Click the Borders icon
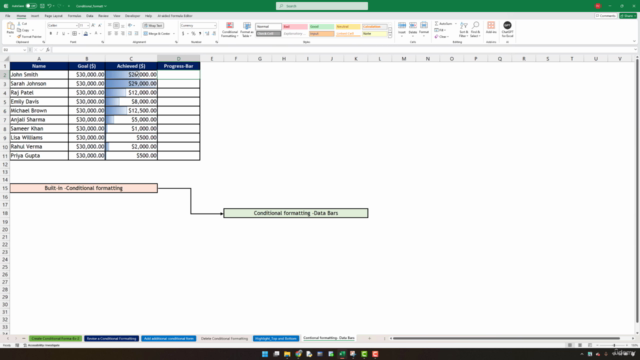This screenshot has height=360, width=640. [x=74, y=33]
